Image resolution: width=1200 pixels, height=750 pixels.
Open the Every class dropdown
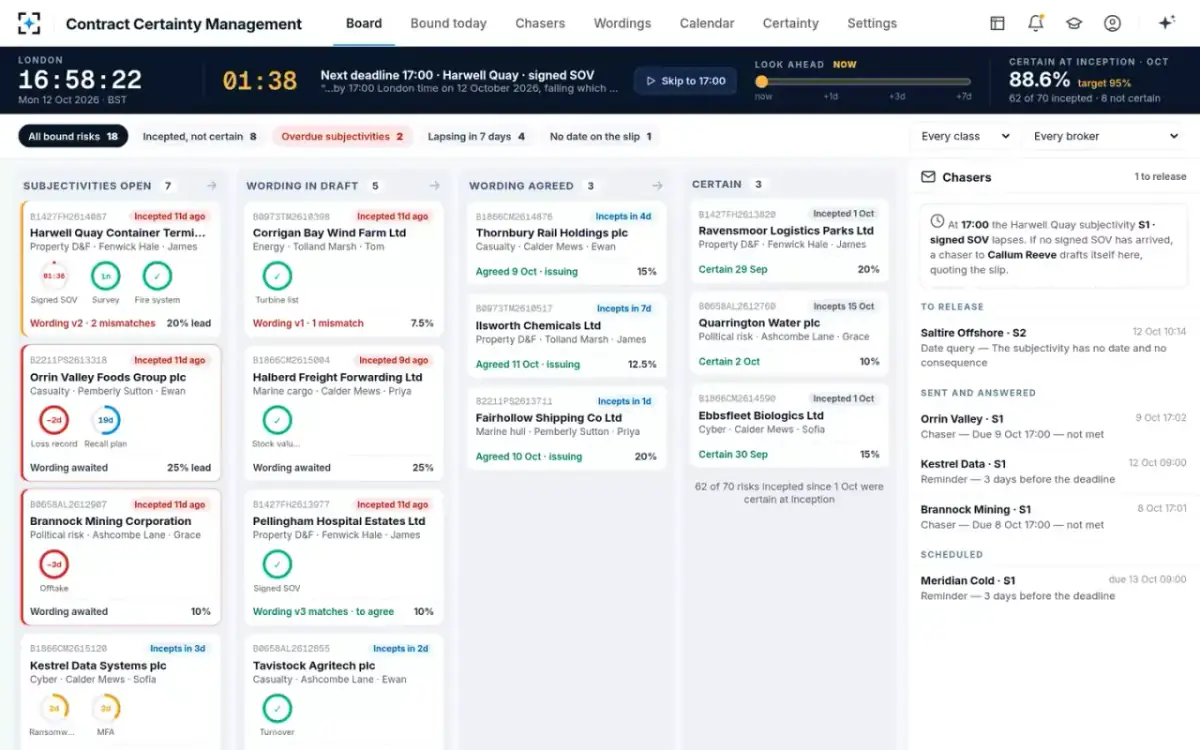tap(965, 137)
